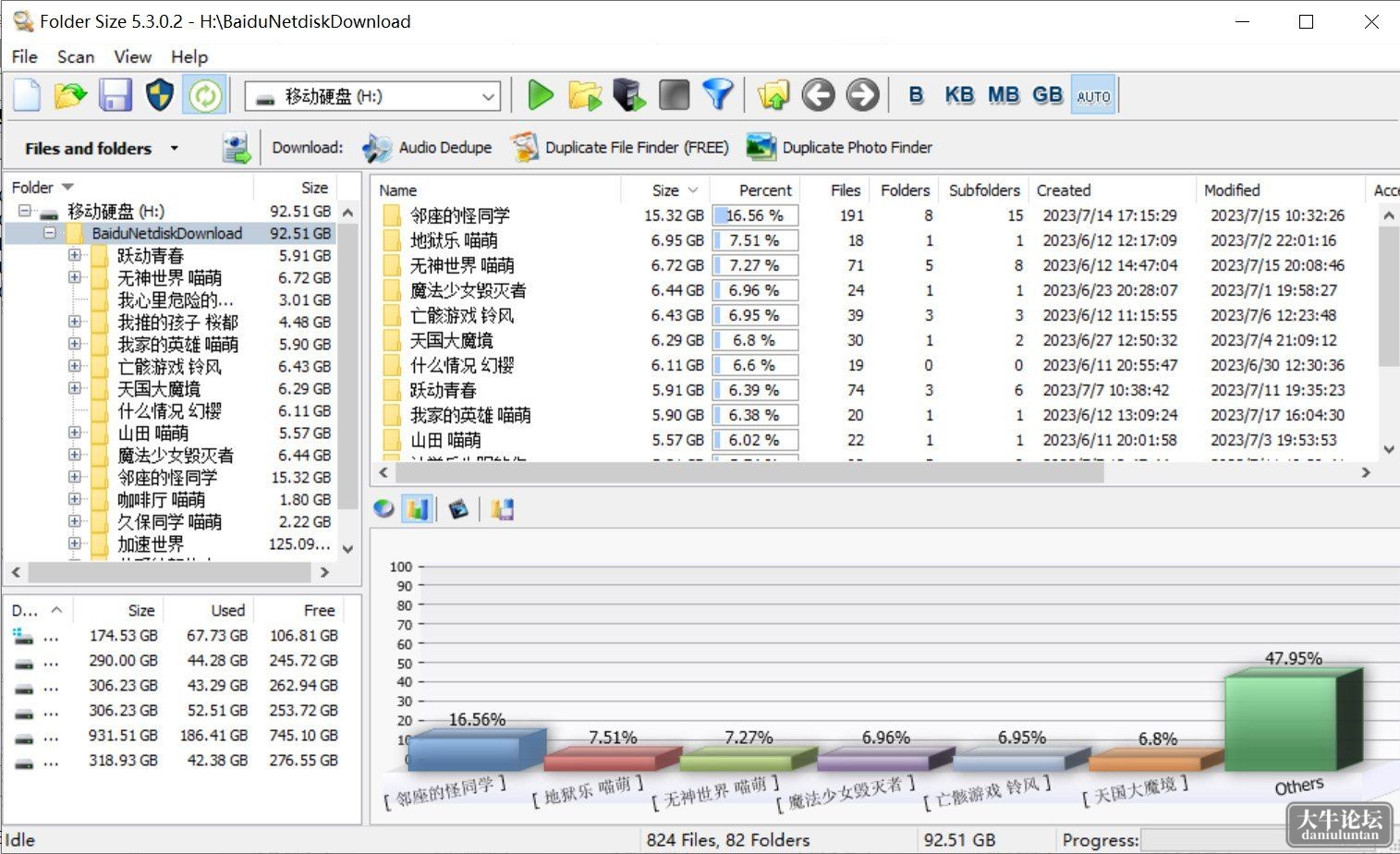
Task: Stop the scan with the gray square
Action: point(674,94)
